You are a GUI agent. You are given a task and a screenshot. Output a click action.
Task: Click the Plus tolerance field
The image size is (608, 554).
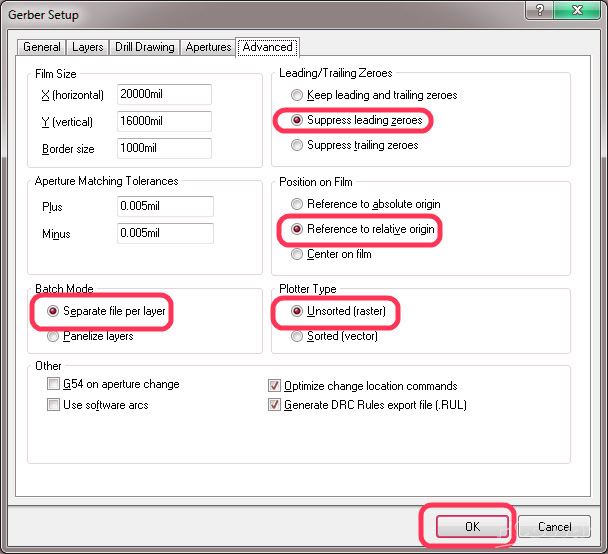coord(165,206)
